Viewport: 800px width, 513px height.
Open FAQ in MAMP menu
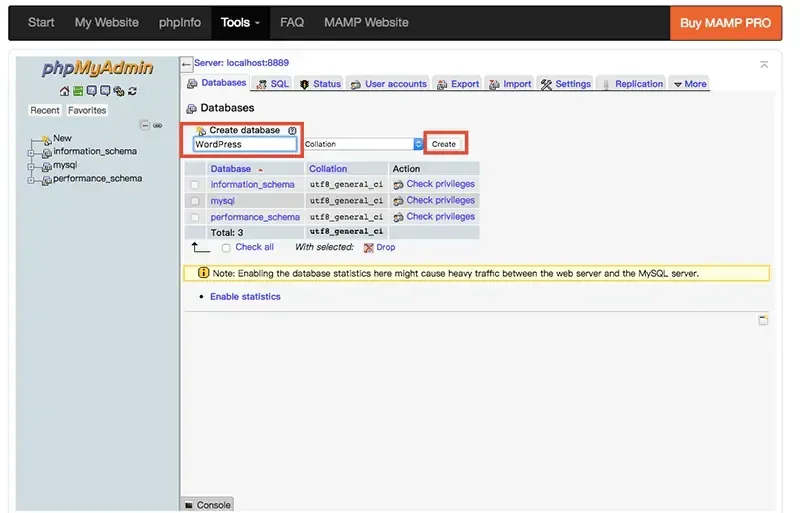(x=292, y=22)
